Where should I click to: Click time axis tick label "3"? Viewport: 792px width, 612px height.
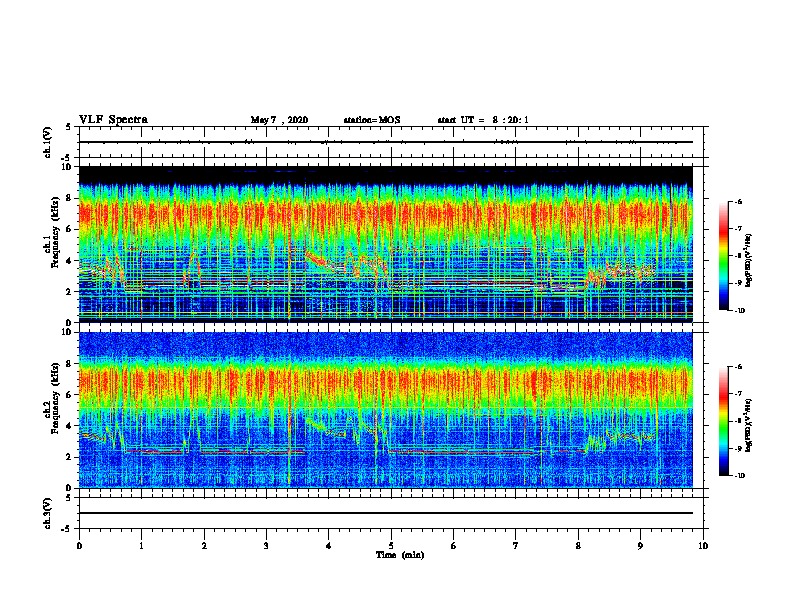pyautogui.click(x=267, y=546)
